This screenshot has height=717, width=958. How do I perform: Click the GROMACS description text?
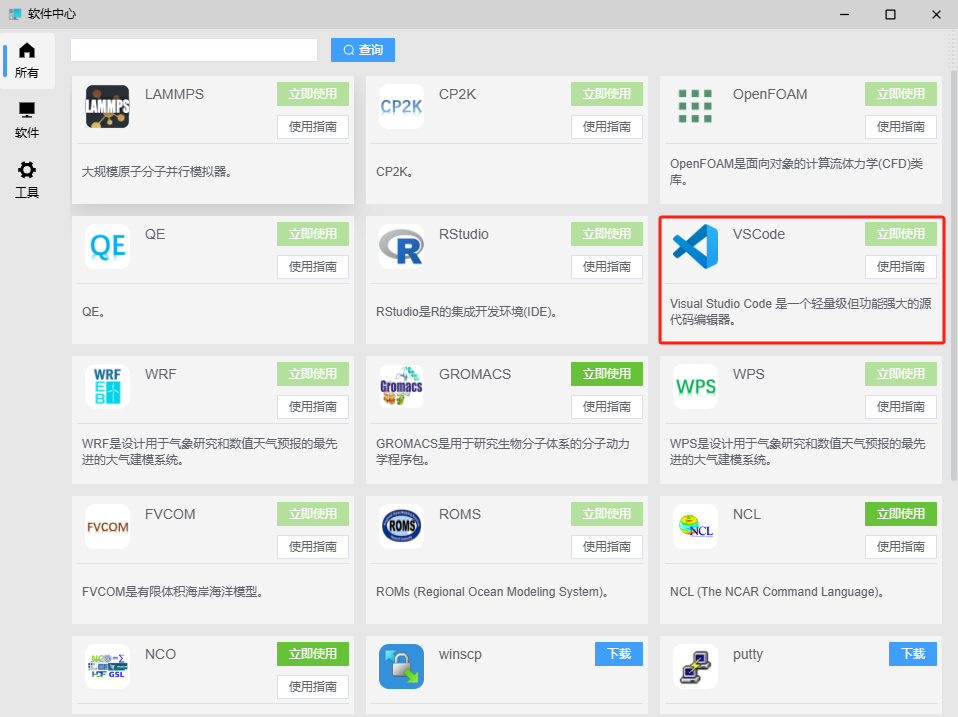(503, 451)
